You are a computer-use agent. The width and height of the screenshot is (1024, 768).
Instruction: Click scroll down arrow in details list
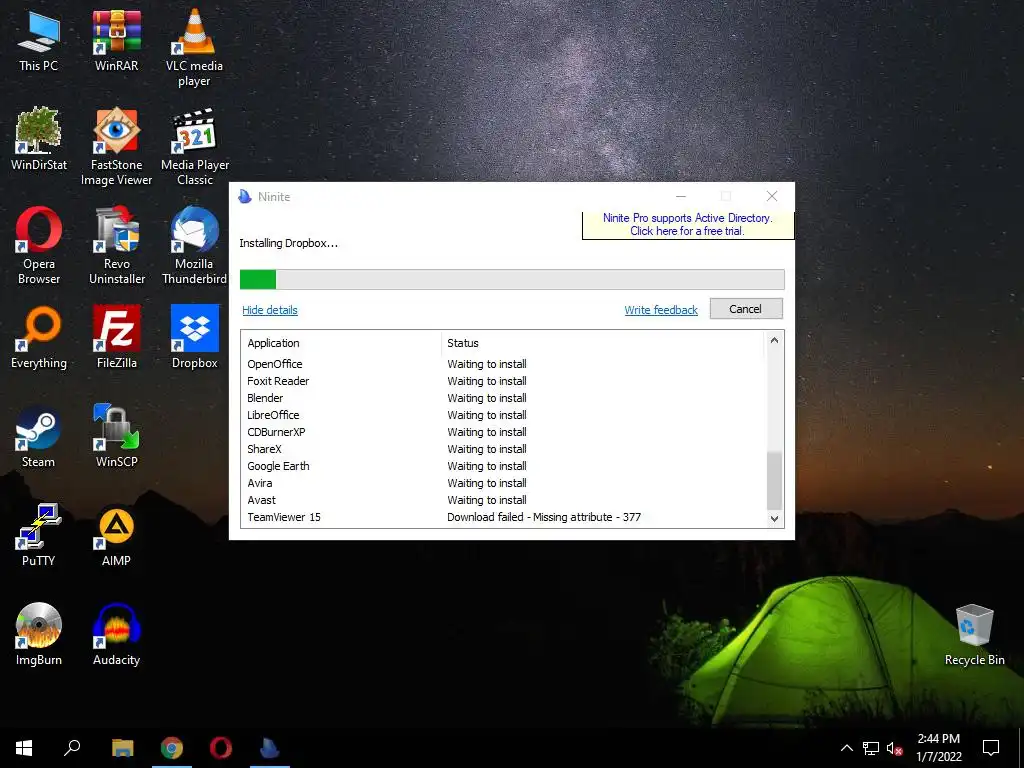click(774, 519)
